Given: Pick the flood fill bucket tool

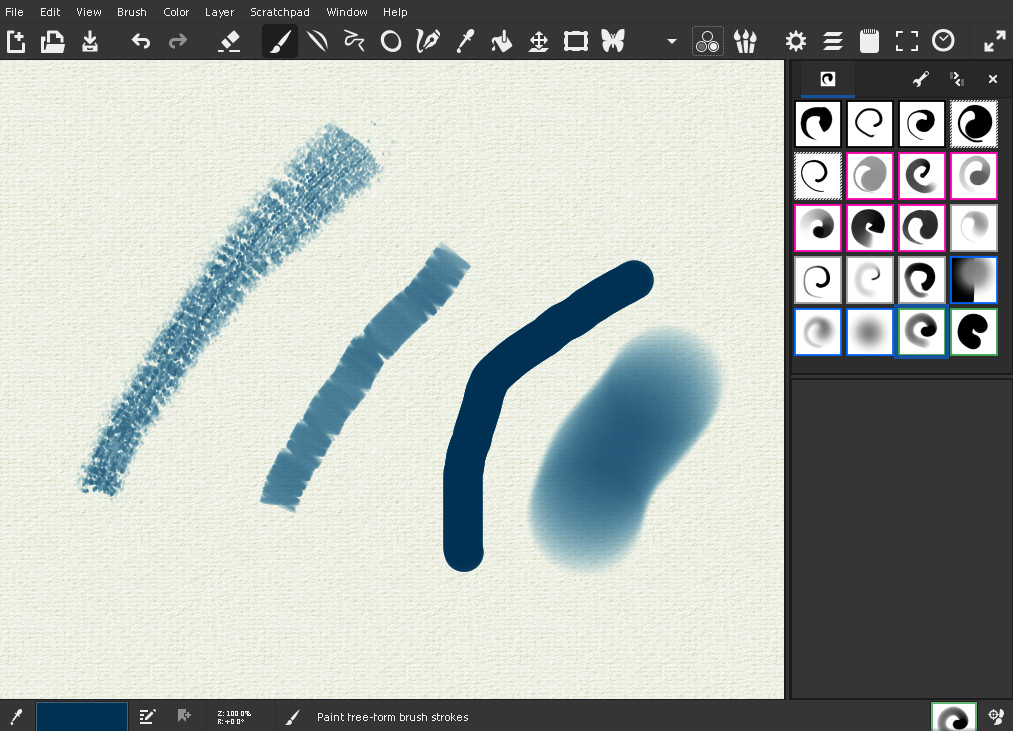Looking at the screenshot, I should [502, 41].
